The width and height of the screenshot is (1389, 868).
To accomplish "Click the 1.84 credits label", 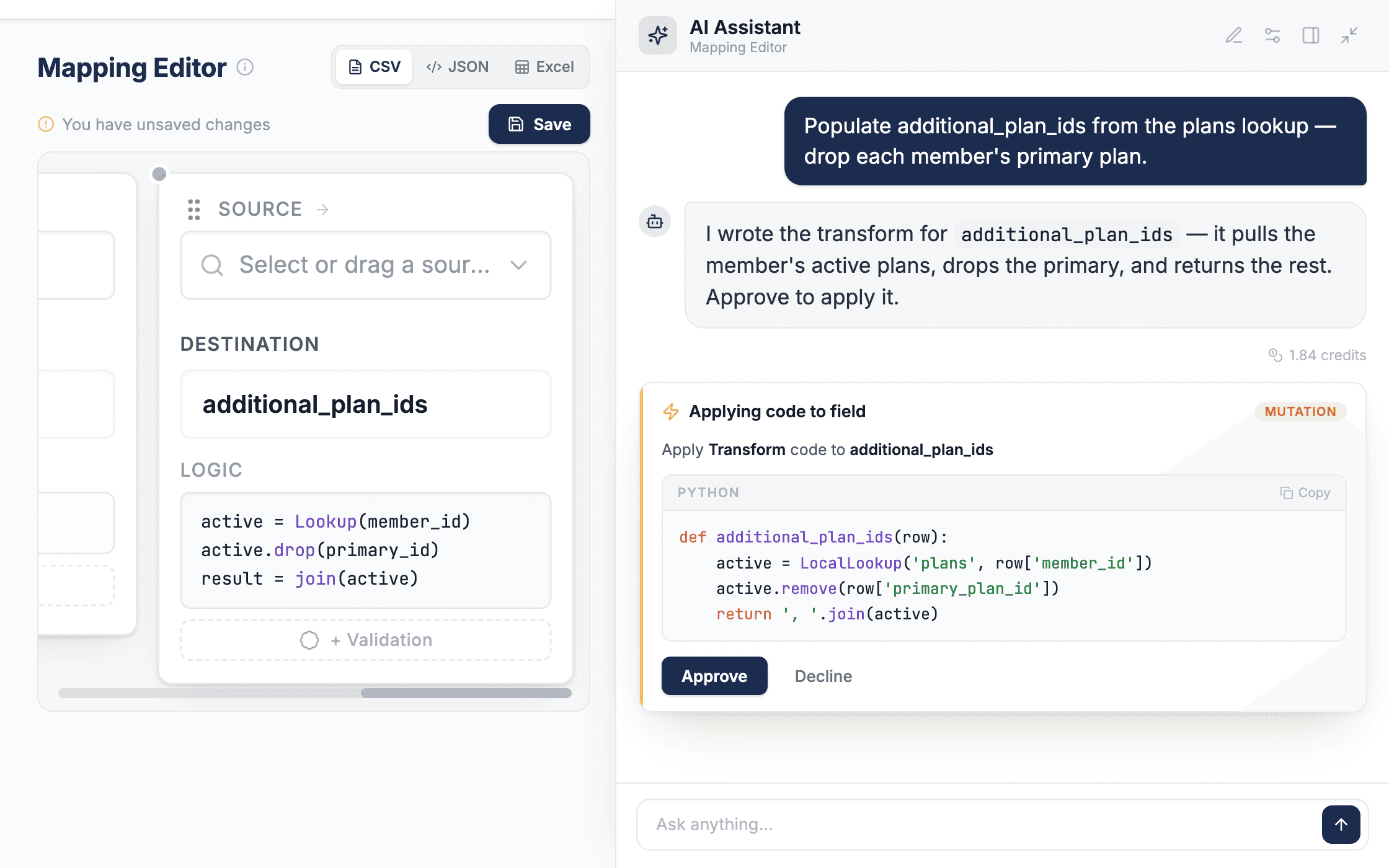I will 1327,355.
